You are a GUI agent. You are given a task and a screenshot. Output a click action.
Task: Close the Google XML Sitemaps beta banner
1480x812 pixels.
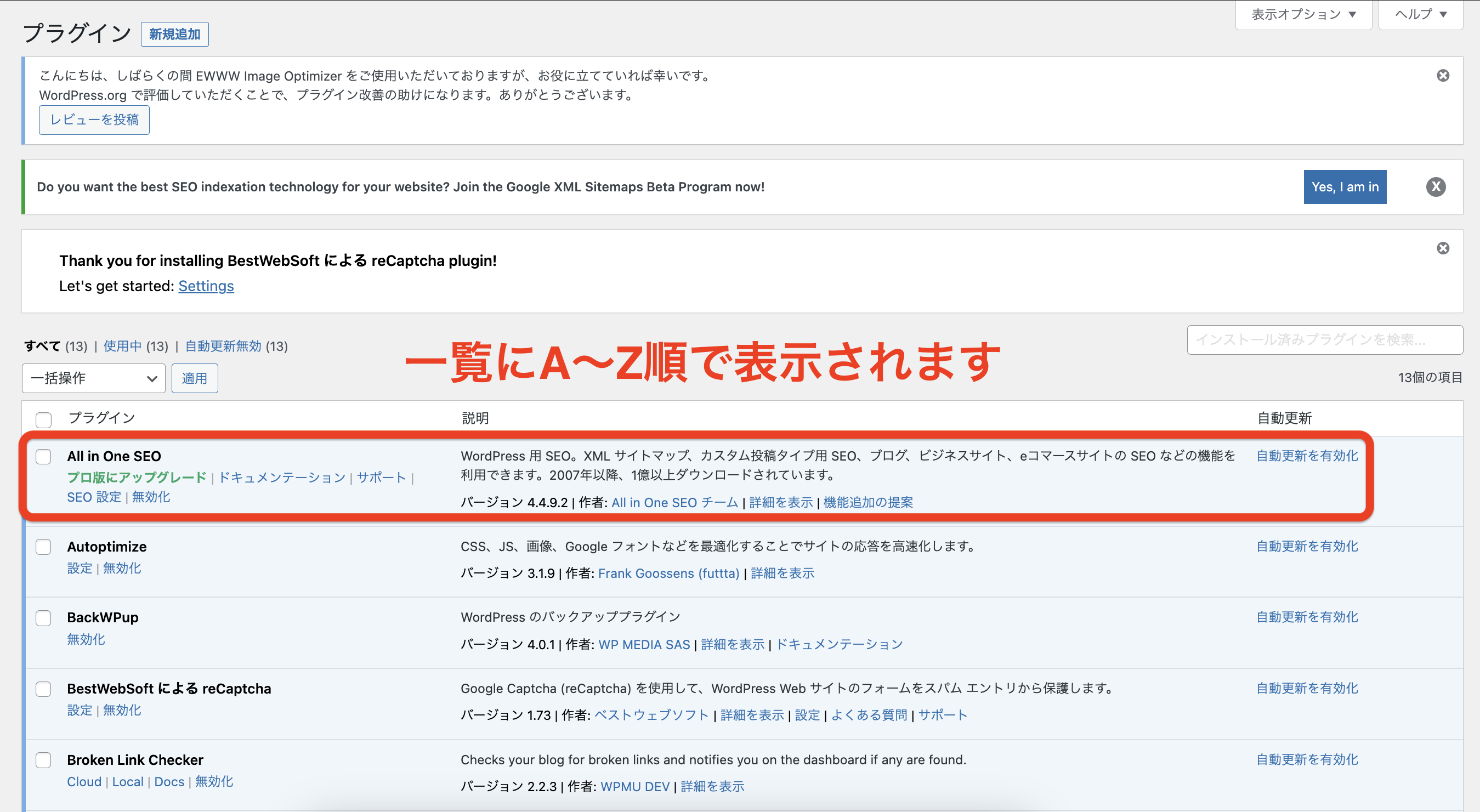1436,186
